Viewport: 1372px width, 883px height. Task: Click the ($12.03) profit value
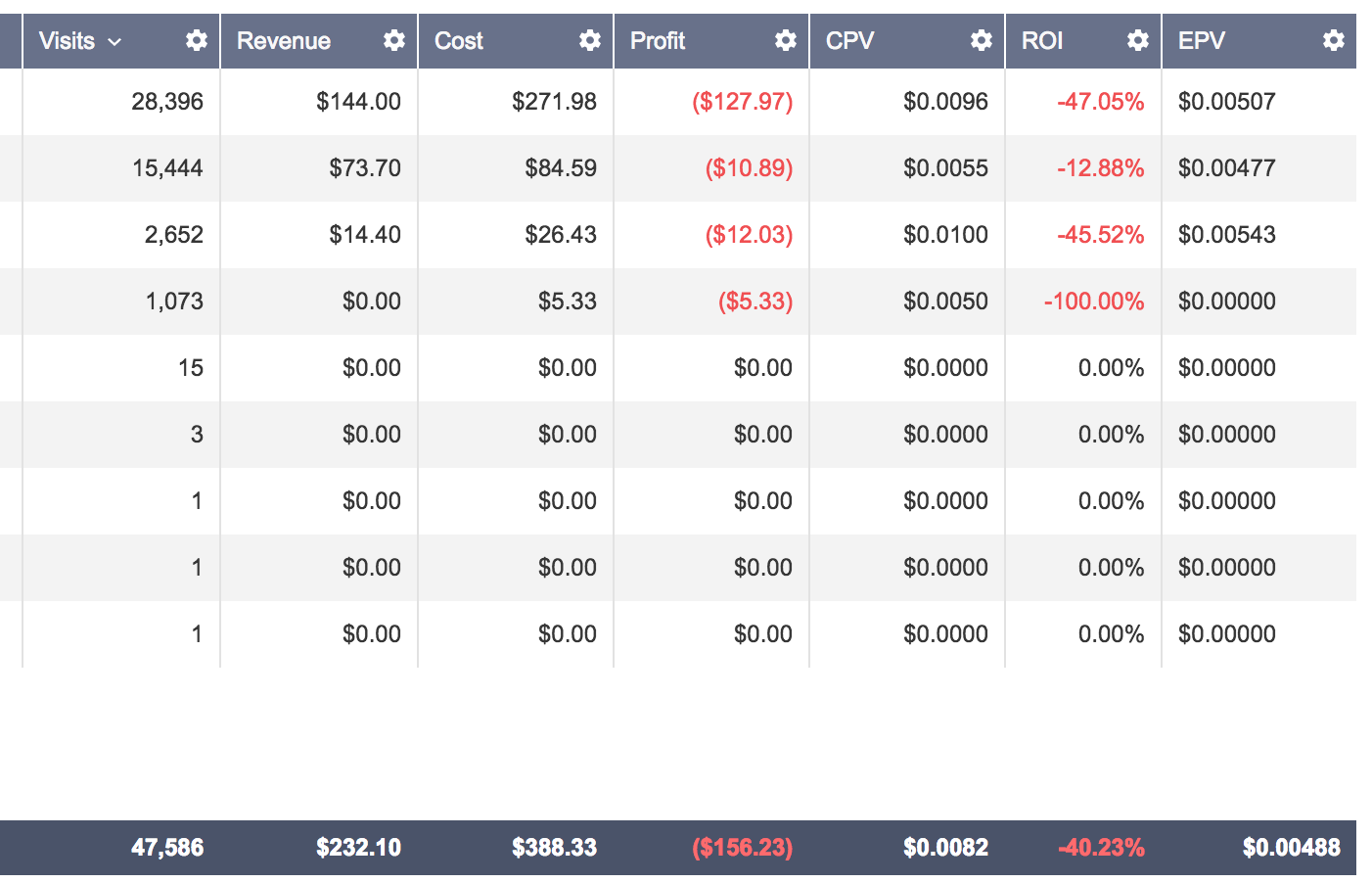click(x=750, y=235)
